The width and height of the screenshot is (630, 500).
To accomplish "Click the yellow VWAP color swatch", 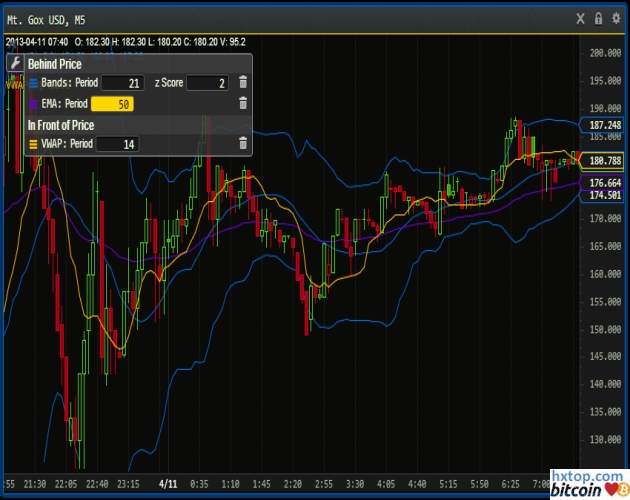I will click(x=33, y=144).
